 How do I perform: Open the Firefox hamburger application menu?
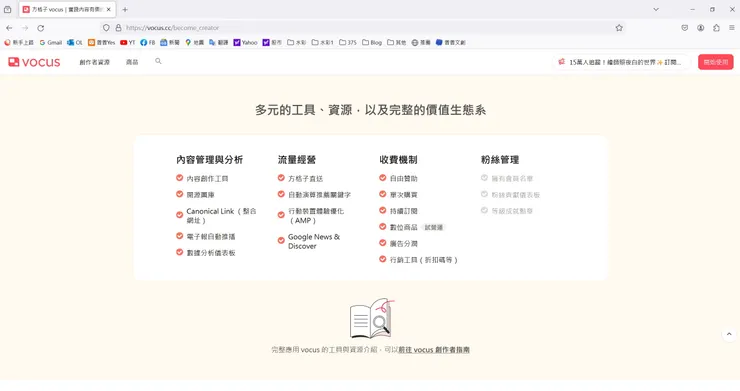pyautogui.click(x=732, y=28)
